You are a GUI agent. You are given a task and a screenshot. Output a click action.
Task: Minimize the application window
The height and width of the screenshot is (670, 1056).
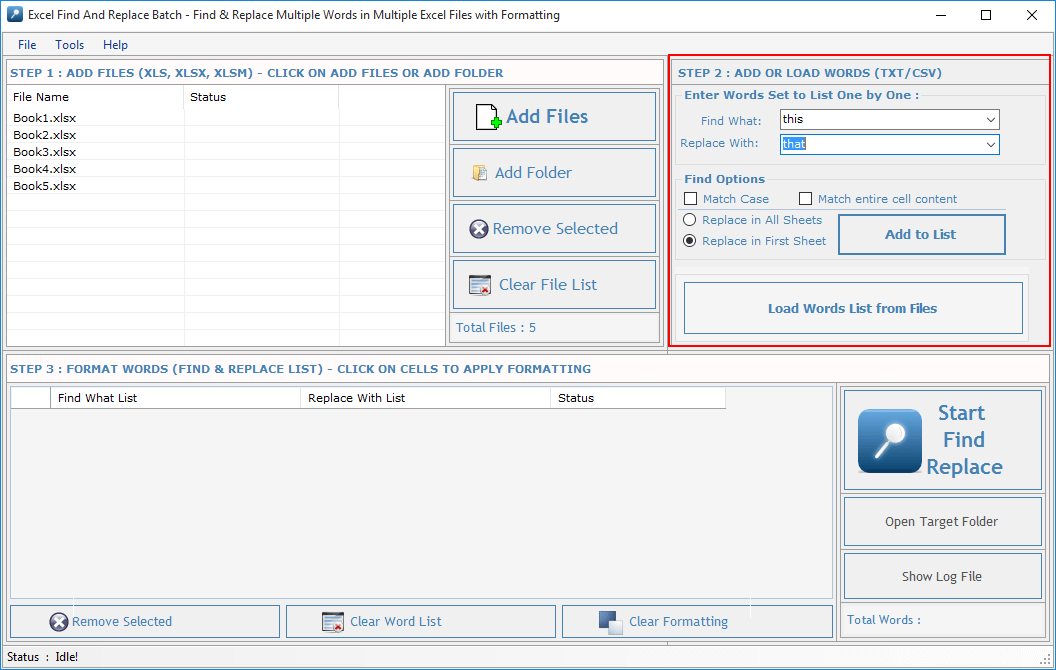tap(941, 15)
